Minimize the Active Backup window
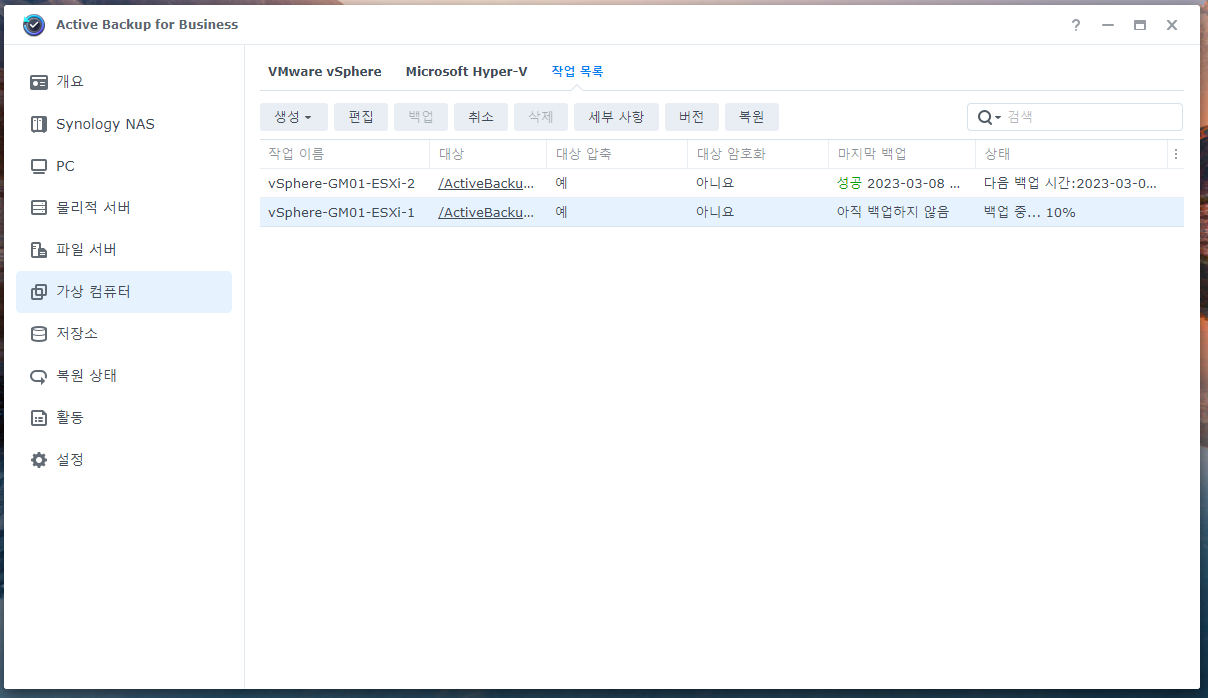 point(1108,25)
